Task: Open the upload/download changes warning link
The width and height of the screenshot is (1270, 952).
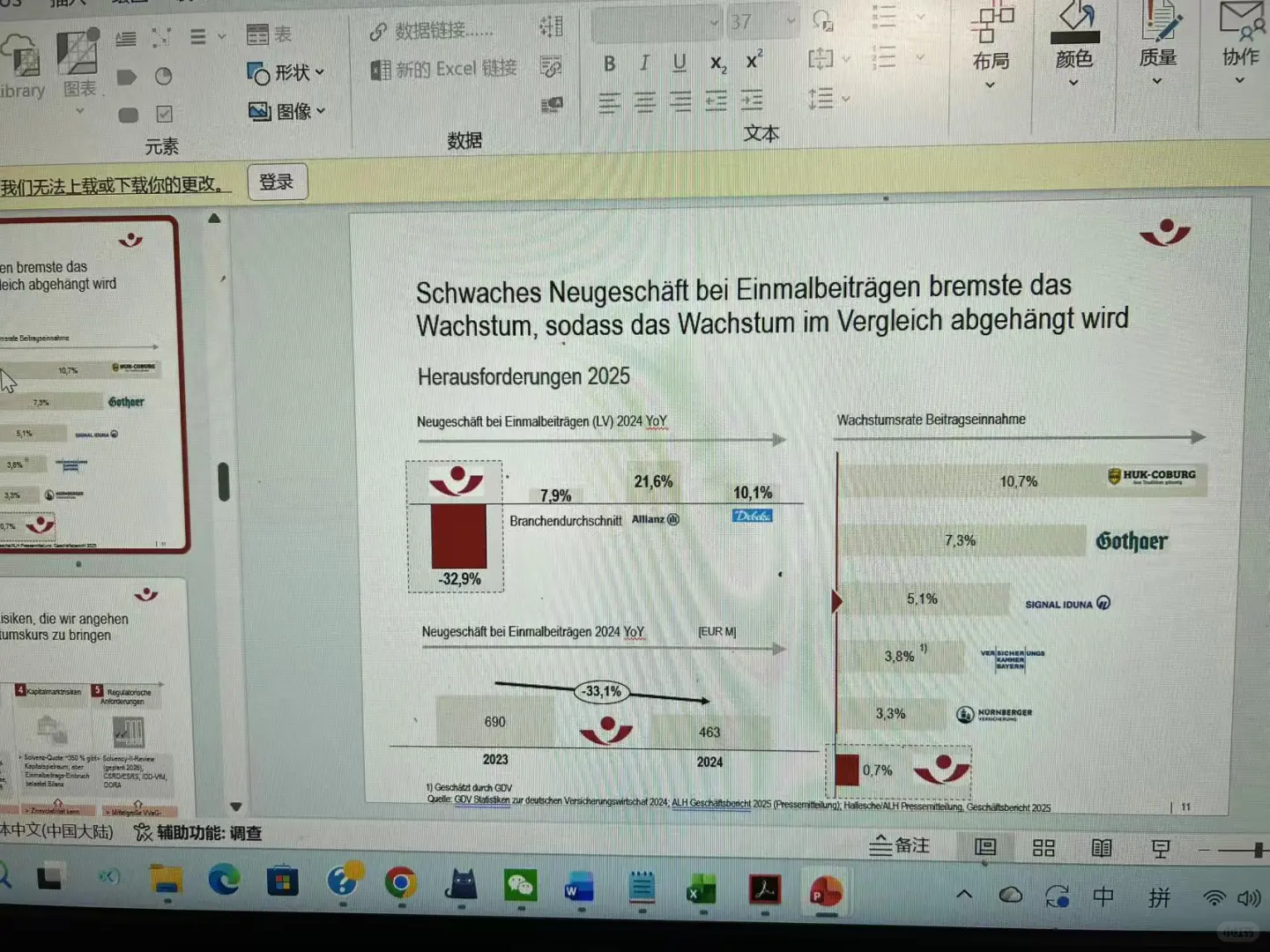Action: point(115,185)
